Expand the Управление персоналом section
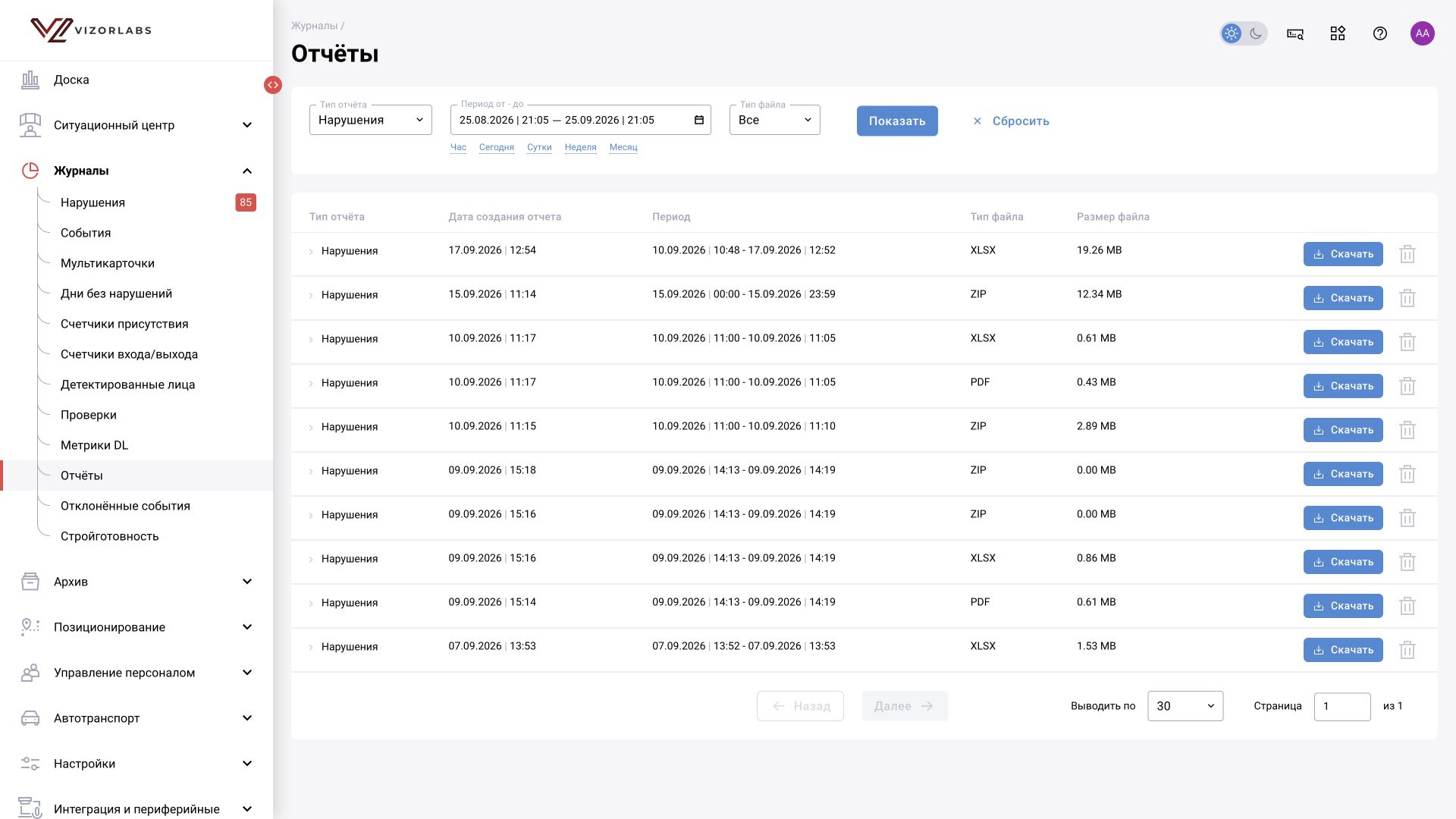 [247, 673]
